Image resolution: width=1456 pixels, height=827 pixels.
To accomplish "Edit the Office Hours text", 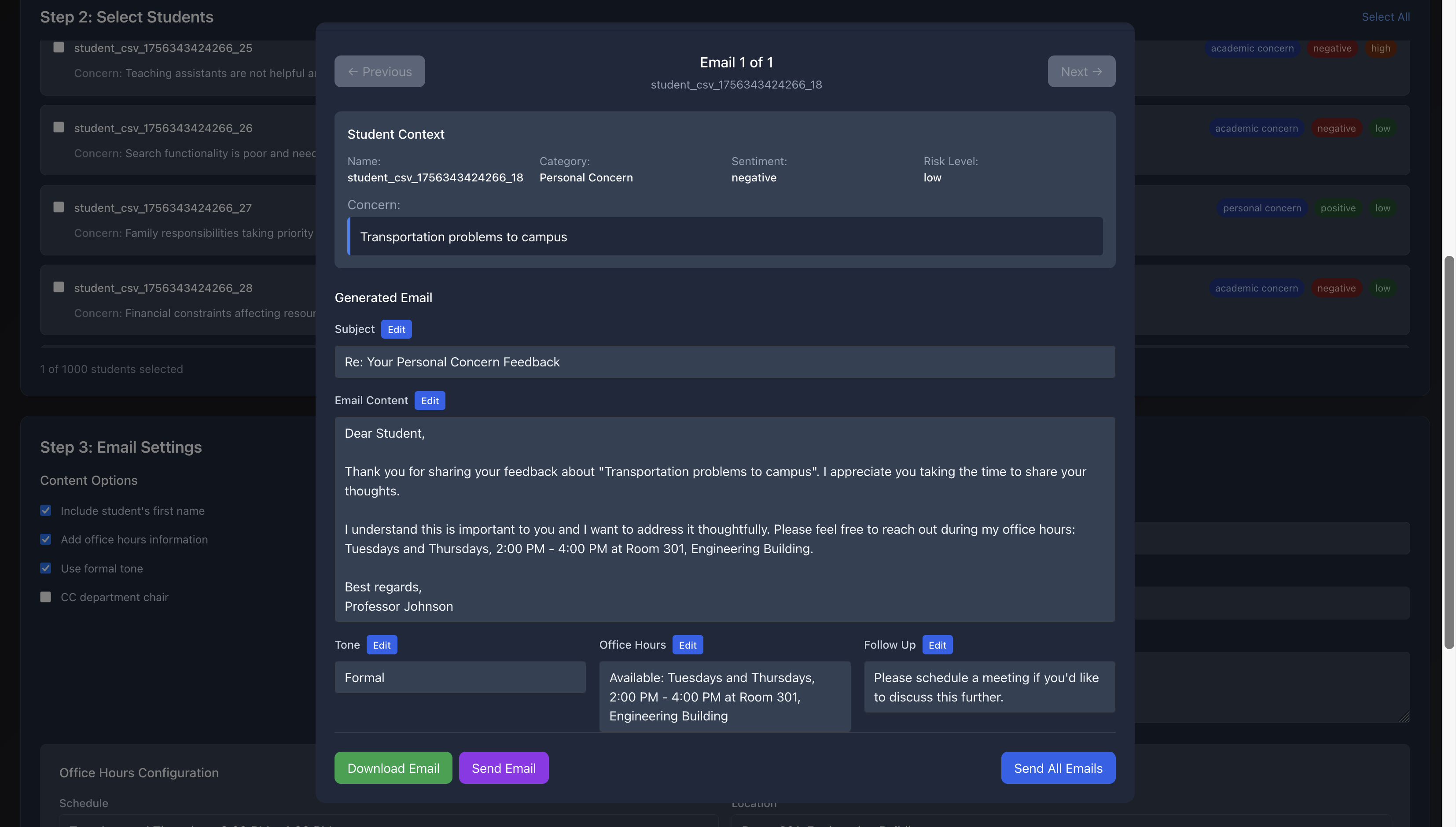I will [x=687, y=645].
